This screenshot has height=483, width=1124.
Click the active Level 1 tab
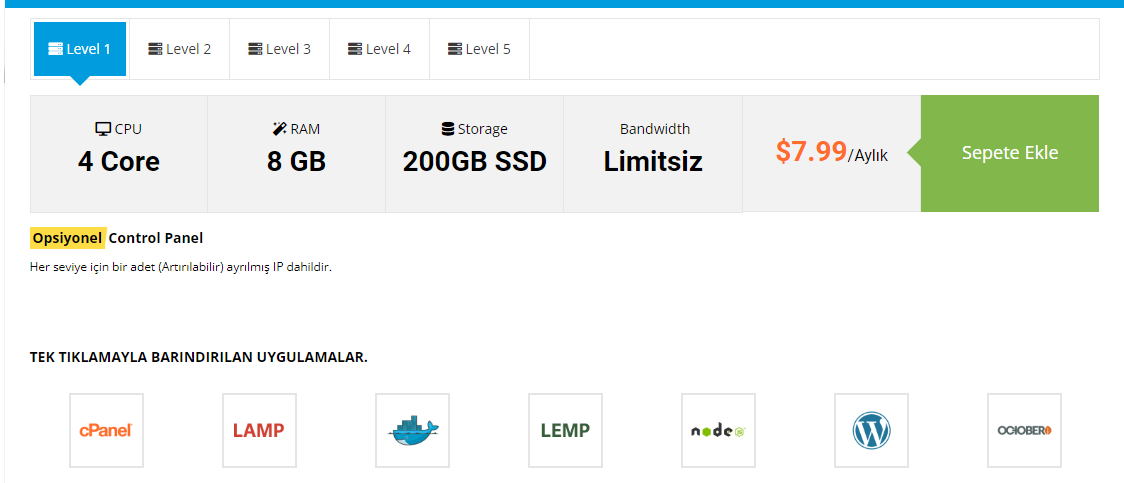click(x=80, y=49)
